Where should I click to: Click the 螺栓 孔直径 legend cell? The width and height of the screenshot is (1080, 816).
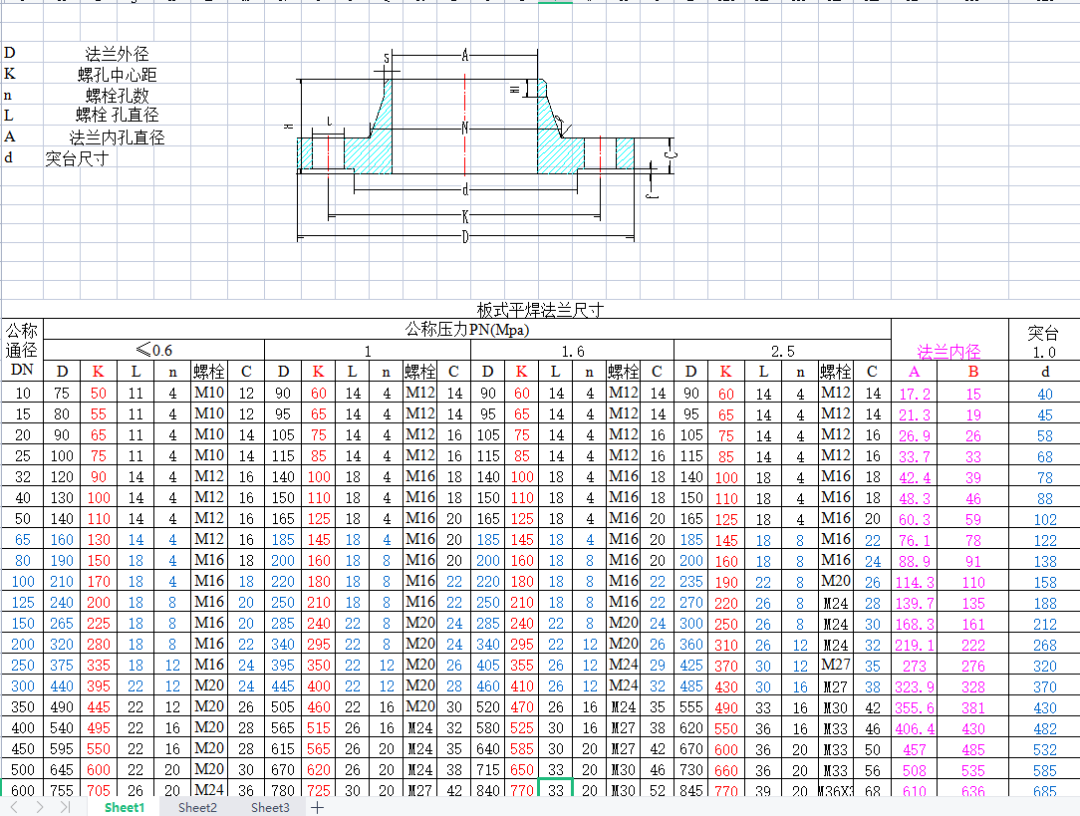click(x=117, y=115)
